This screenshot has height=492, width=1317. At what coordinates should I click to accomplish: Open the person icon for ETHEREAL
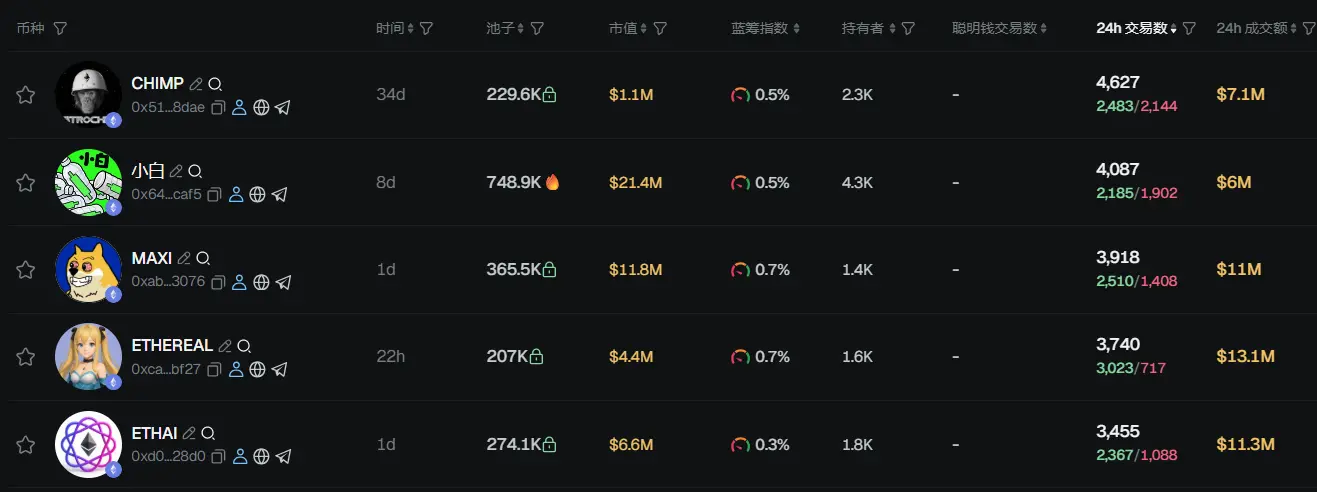coord(236,370)
